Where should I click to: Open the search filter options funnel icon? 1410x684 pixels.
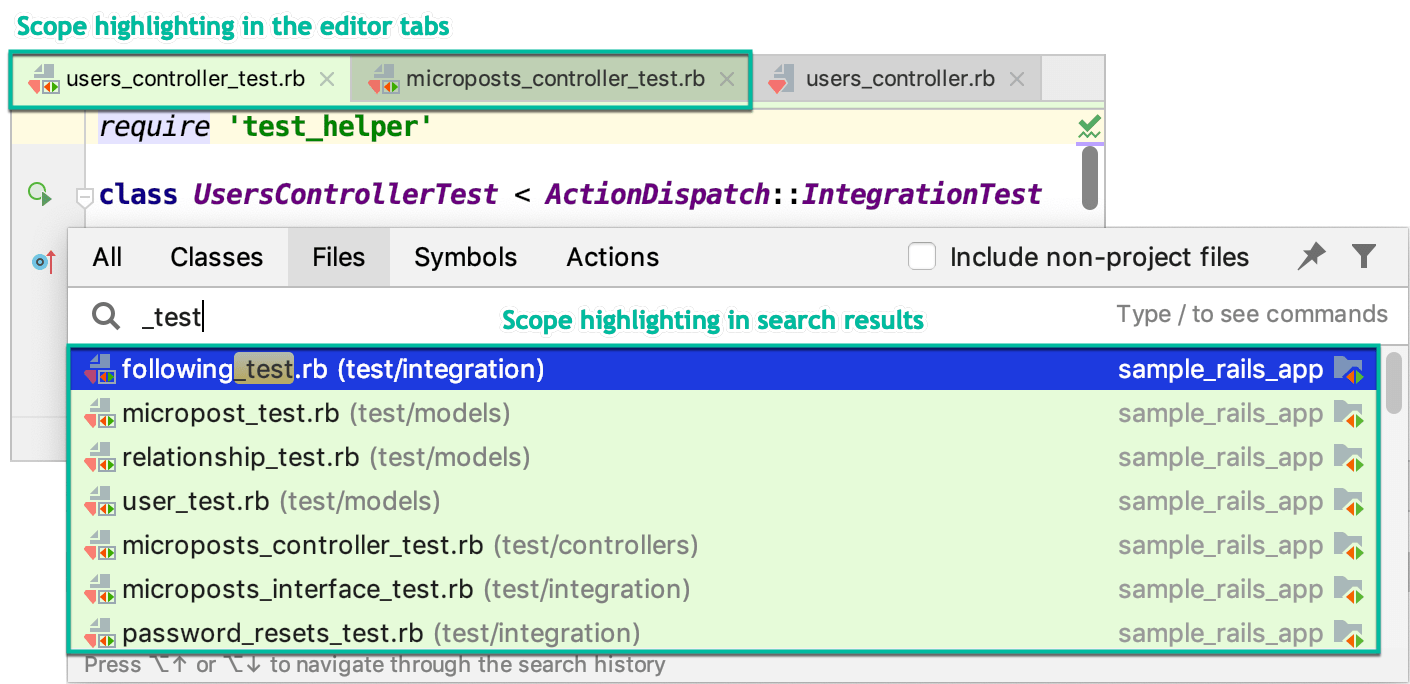[1364, 257]
